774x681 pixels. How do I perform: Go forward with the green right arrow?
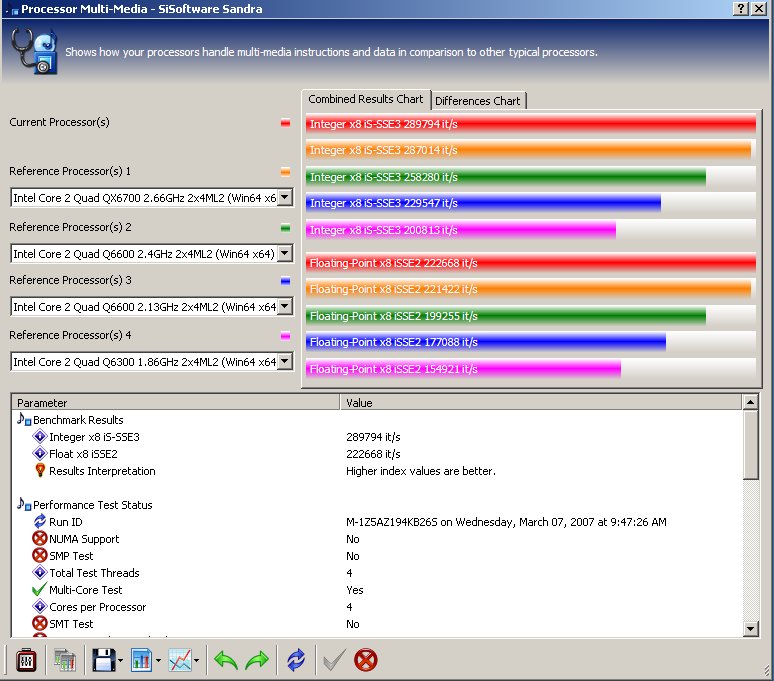click(257, 660)
